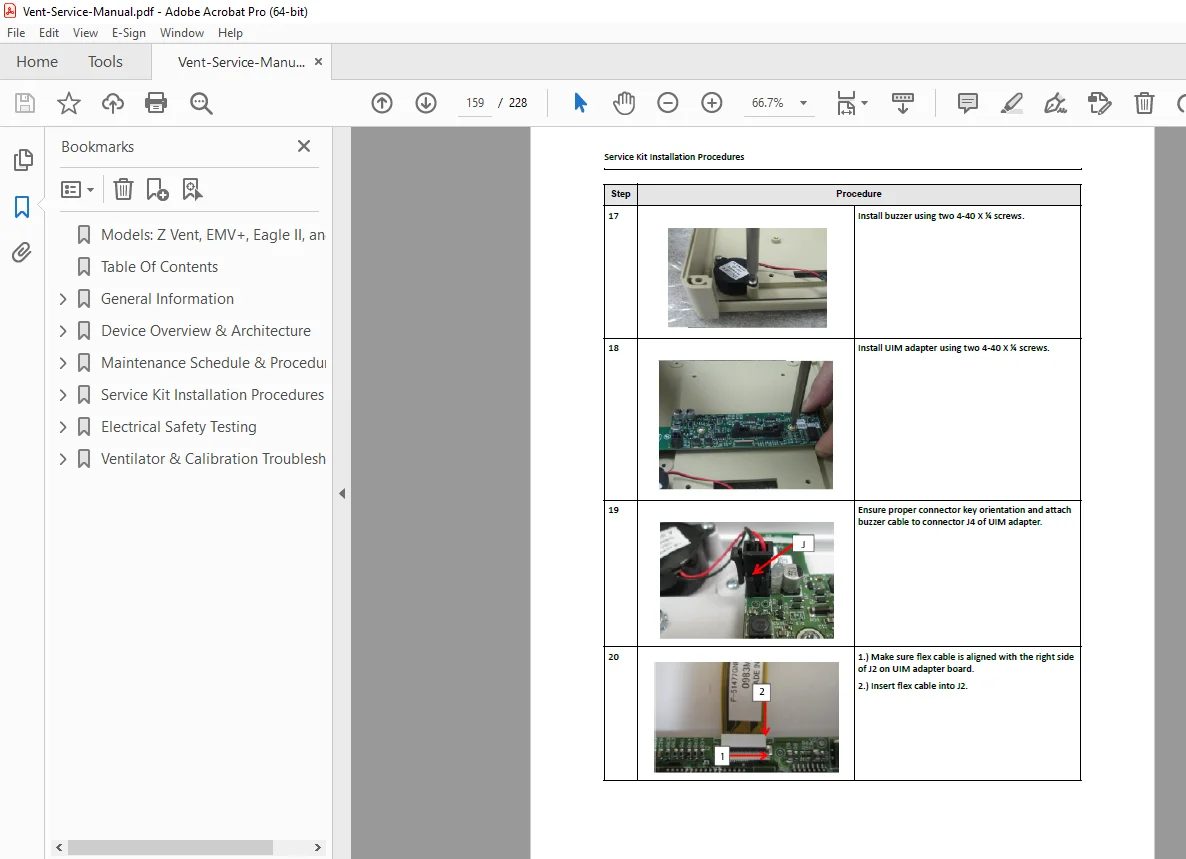
Task: Find current bookmark icon
Action: point(192,189)
